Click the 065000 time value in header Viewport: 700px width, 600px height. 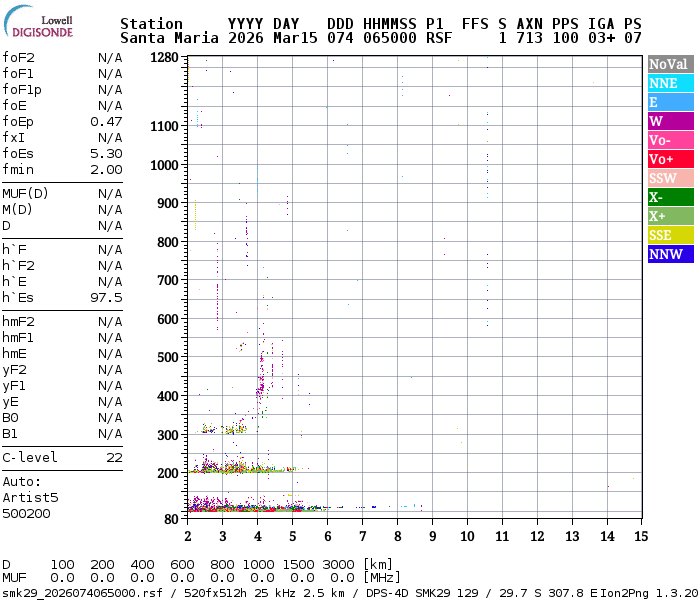click(390, 38)
